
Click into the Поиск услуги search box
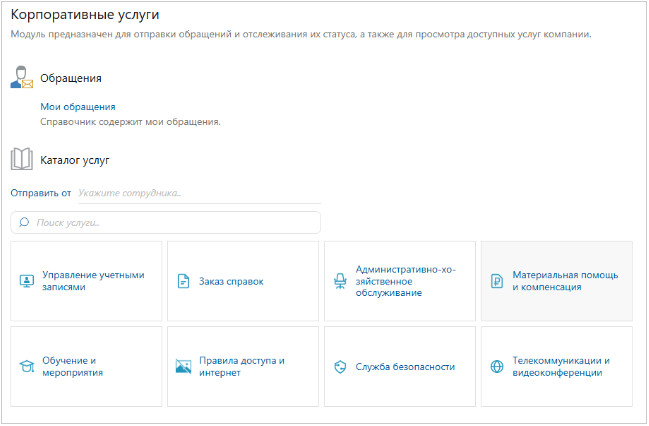(x=170, y=222)
